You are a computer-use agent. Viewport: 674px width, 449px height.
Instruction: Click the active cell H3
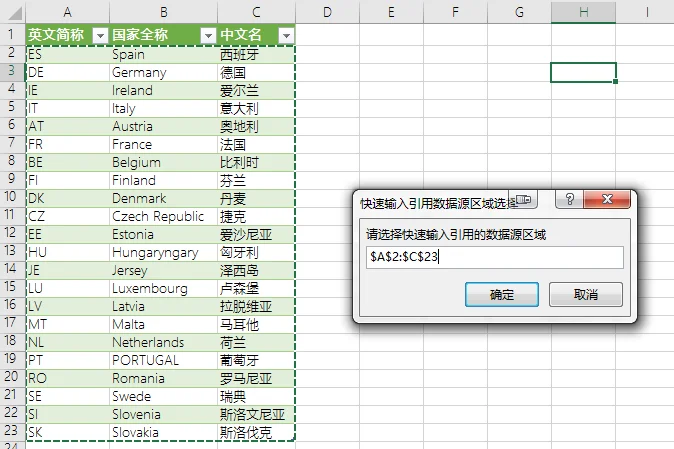pyautogui.click(x=583, y=72)
